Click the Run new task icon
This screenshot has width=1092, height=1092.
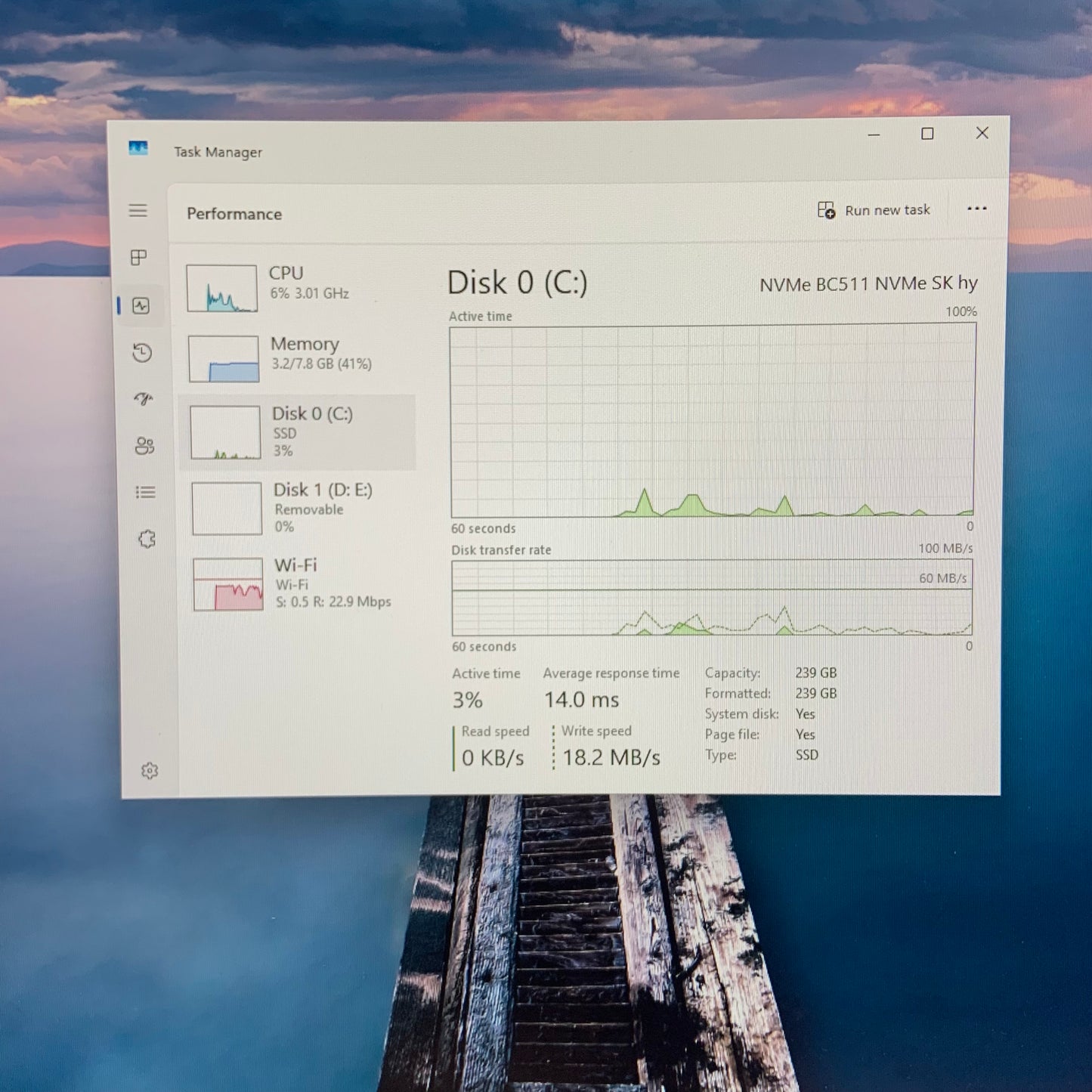(x=826, y=209)
